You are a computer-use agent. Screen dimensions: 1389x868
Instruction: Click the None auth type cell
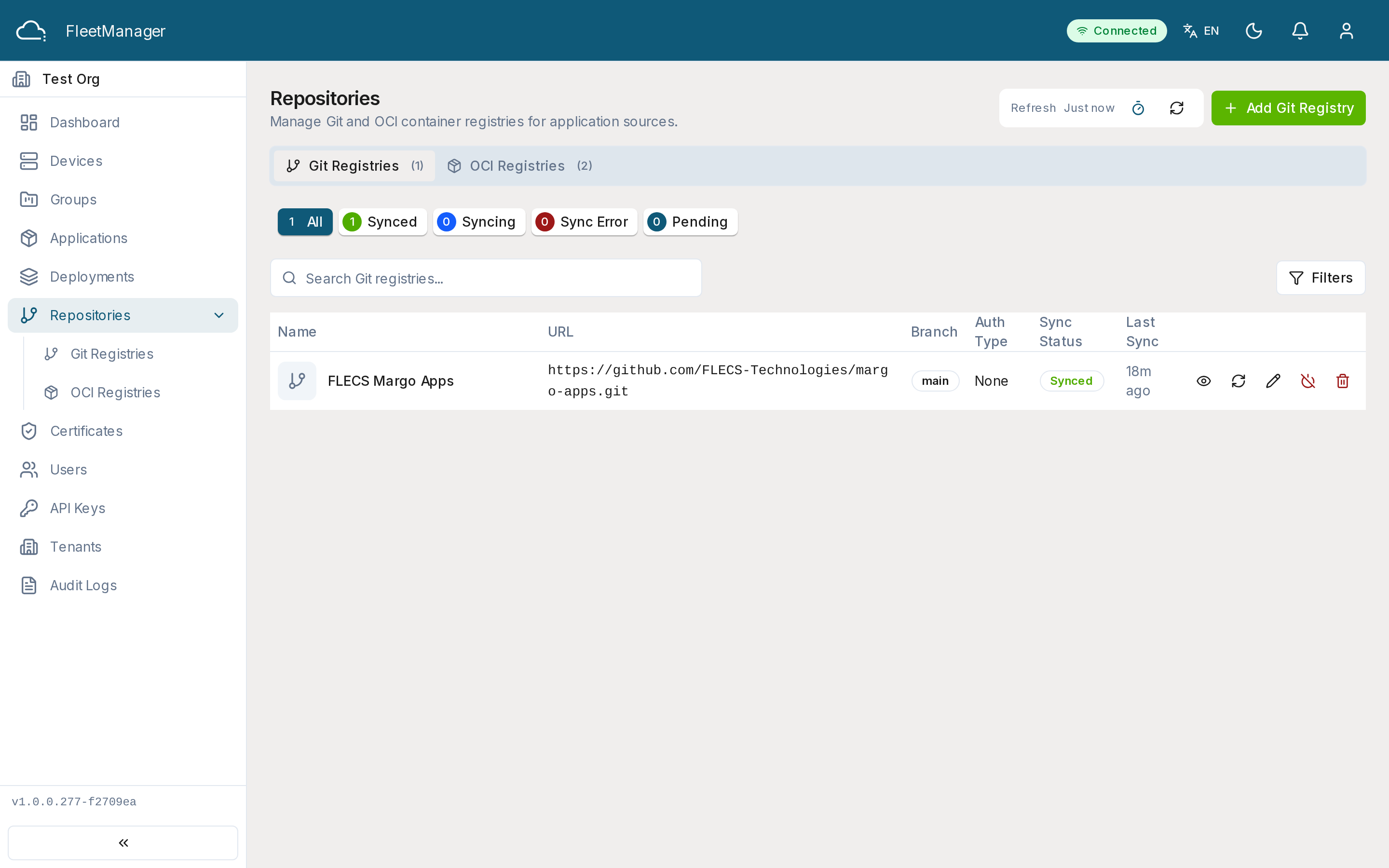click(991, 381)
